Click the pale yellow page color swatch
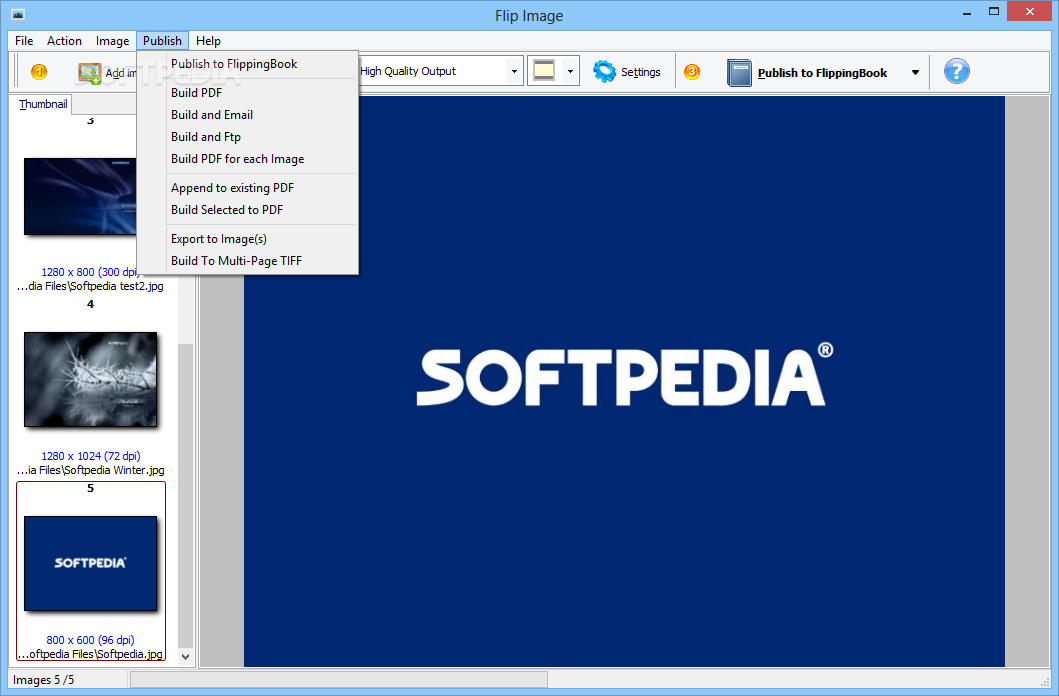The image size is (1059, 696). tap(544, 71)
